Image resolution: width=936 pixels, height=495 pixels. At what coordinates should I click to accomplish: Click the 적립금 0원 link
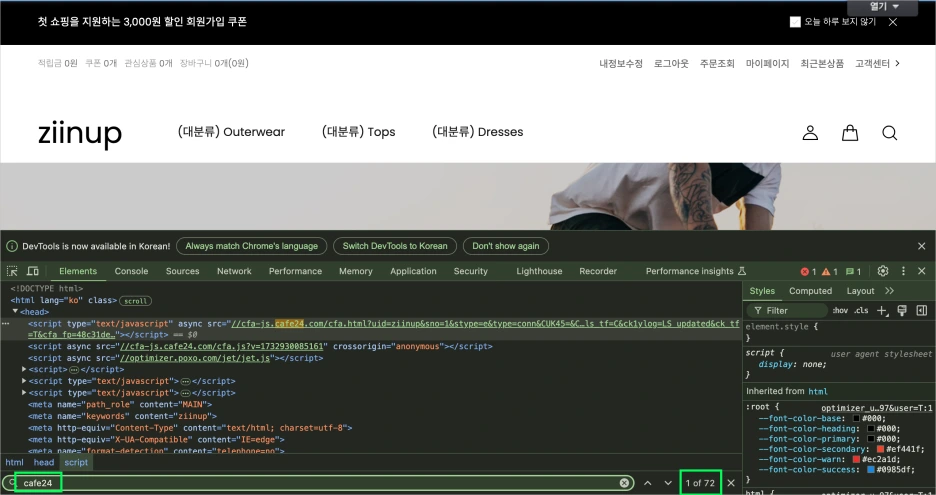click(57, 63)
